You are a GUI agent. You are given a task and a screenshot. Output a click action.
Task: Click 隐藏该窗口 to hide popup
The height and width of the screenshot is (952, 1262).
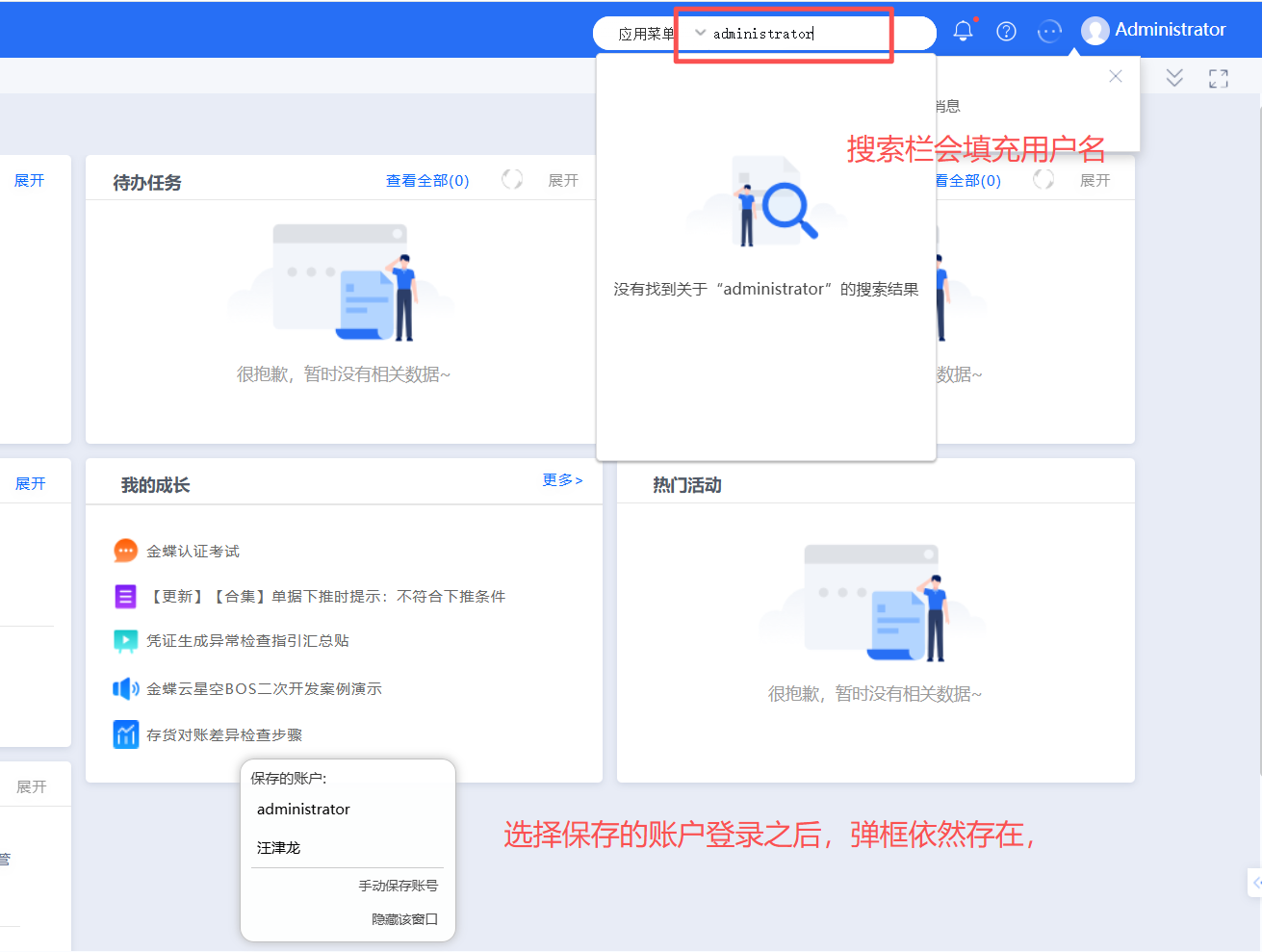coord(404,919)
